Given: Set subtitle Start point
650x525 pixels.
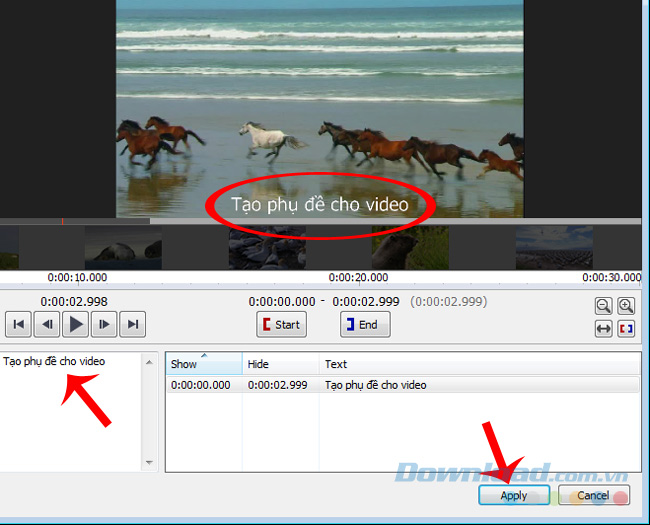Looking at the screenshot, I should pos(281,324).
